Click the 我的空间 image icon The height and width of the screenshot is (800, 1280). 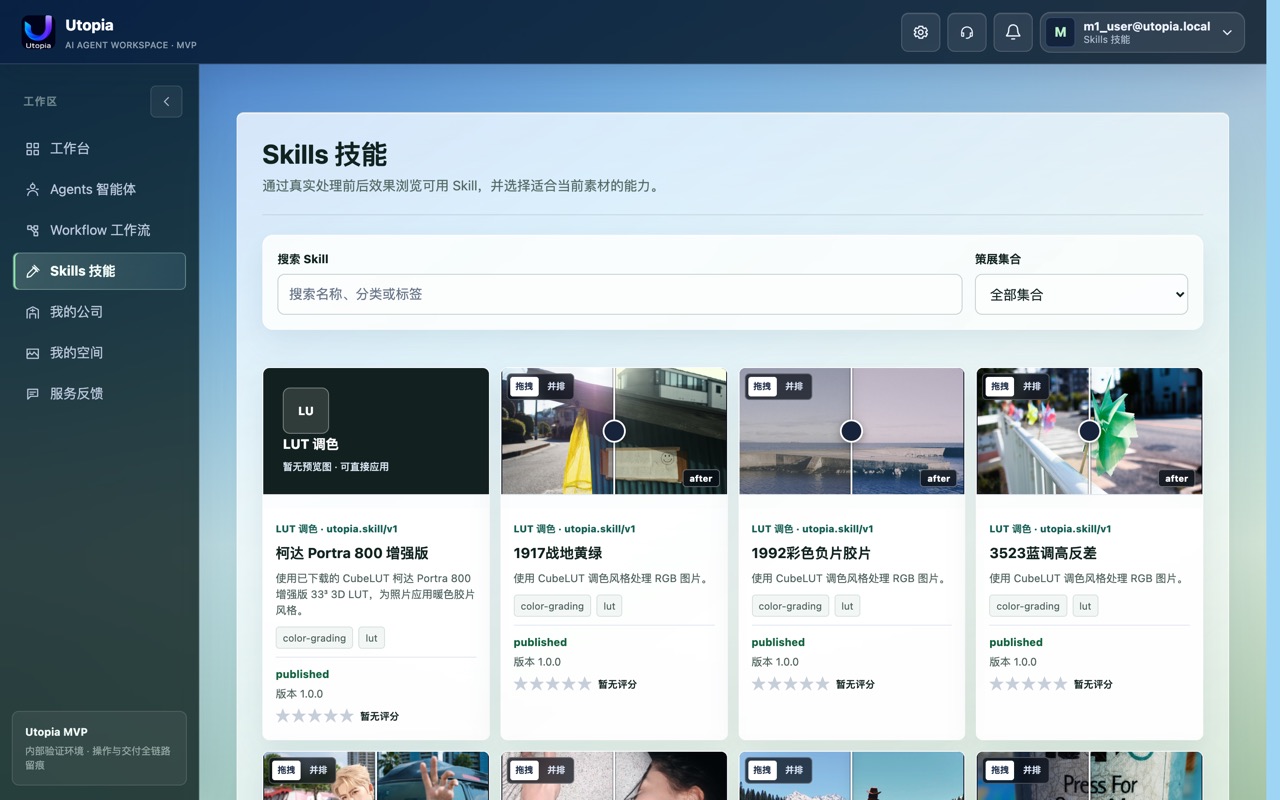click(33, 353)
